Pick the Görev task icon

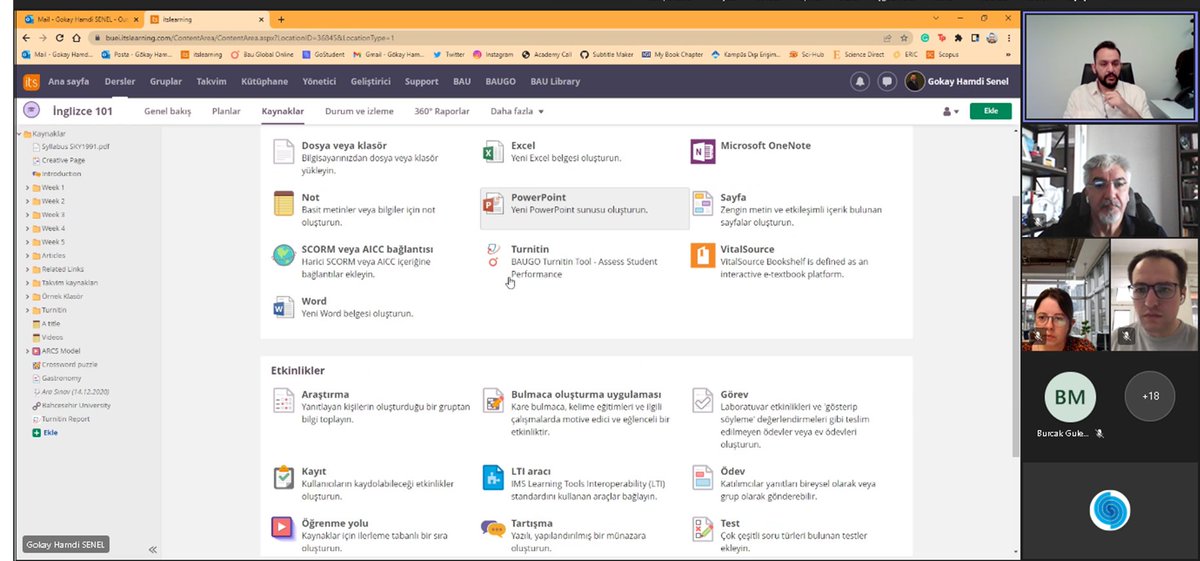pyautogui.click(x=702, y=401)
